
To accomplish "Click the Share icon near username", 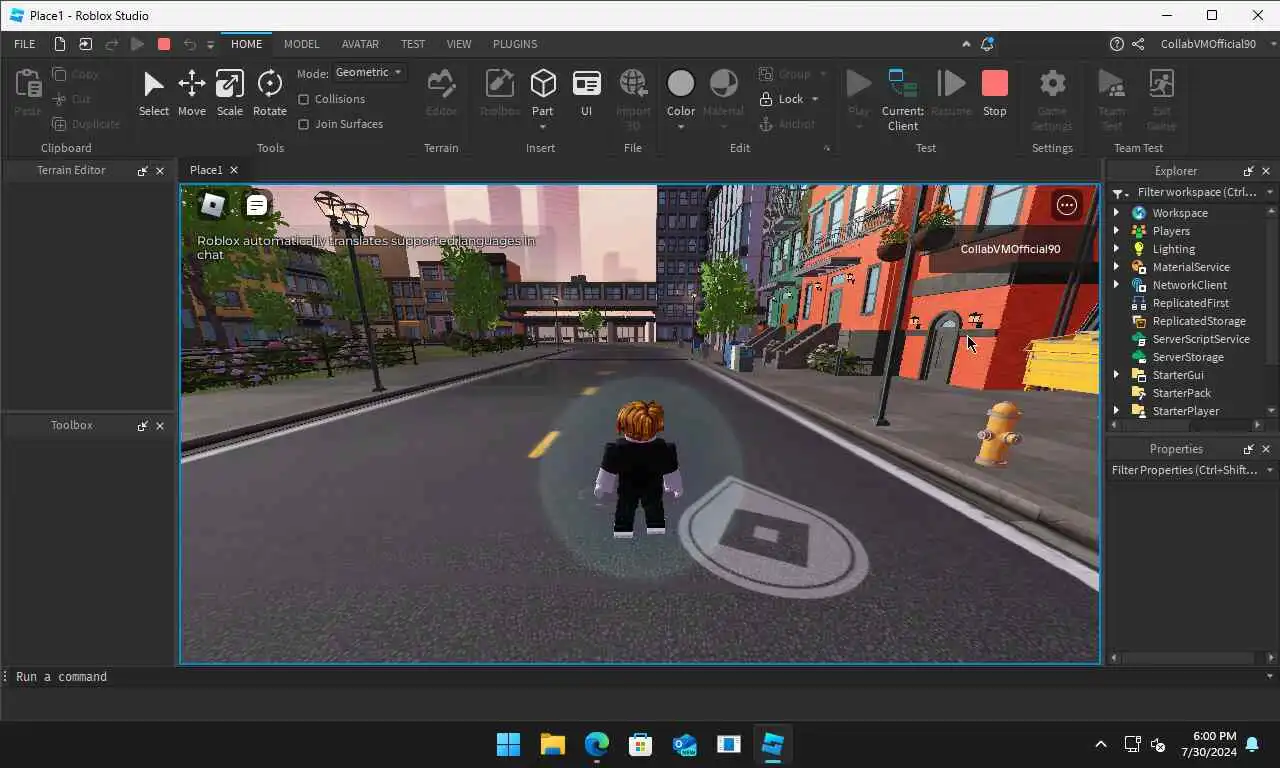I will 1138,44.
